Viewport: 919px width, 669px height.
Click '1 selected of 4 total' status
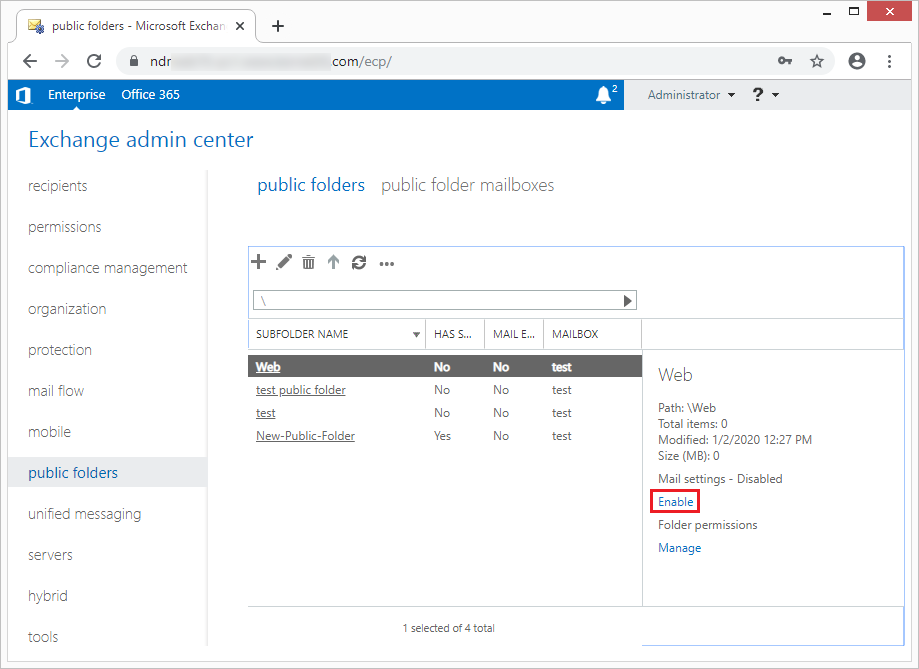[448, 628]
